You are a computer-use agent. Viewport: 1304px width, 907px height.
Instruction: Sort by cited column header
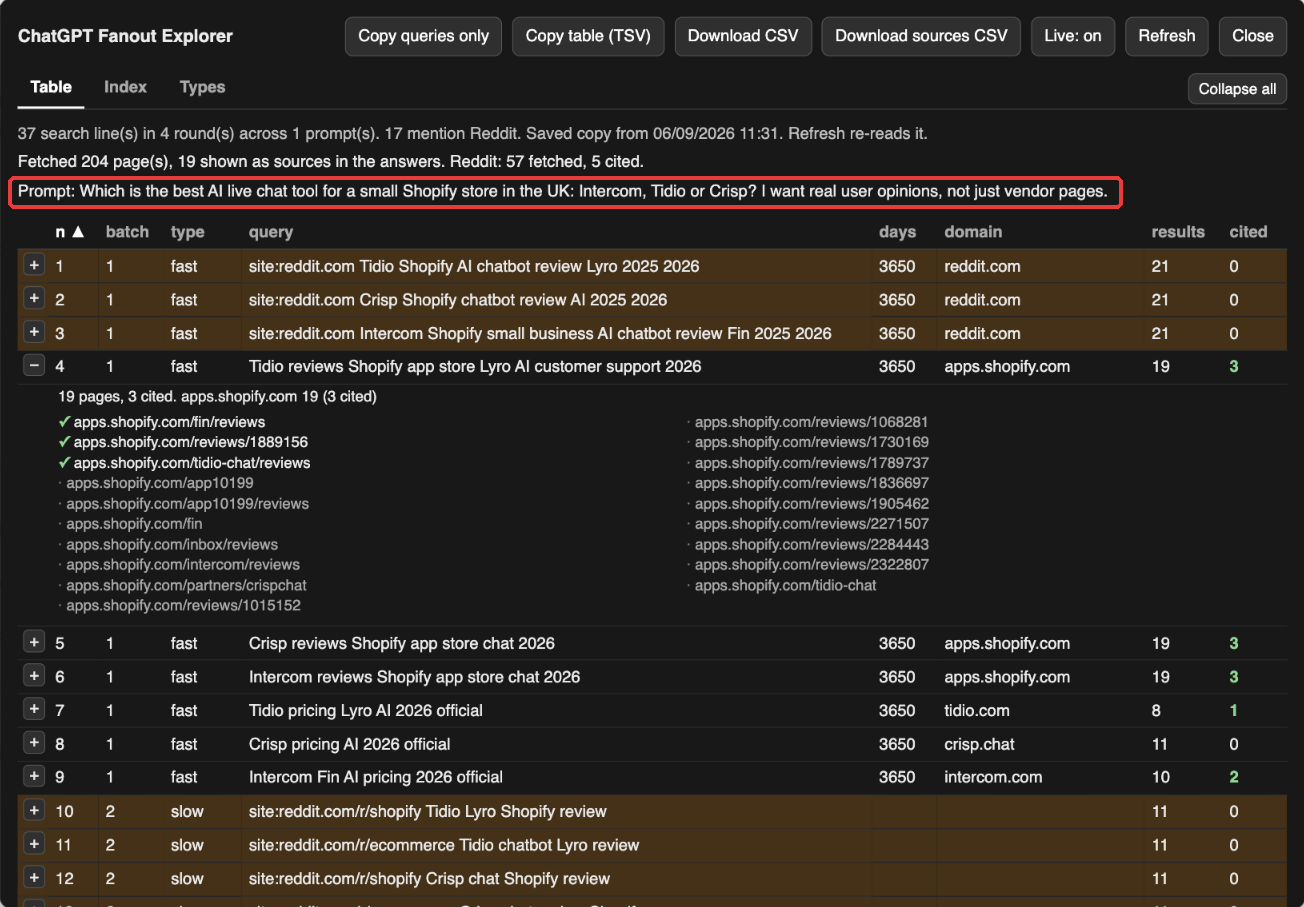[x=1248, y=232]
